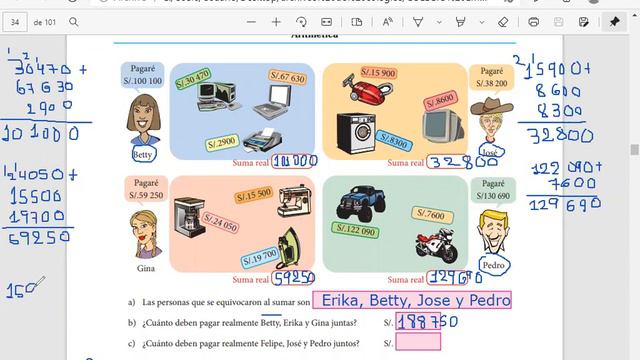Image resolution: width=640 pixels, height=360 pixels.
Task: Click question b text about Betty, Erika y Gina
Action: (249, 322)
